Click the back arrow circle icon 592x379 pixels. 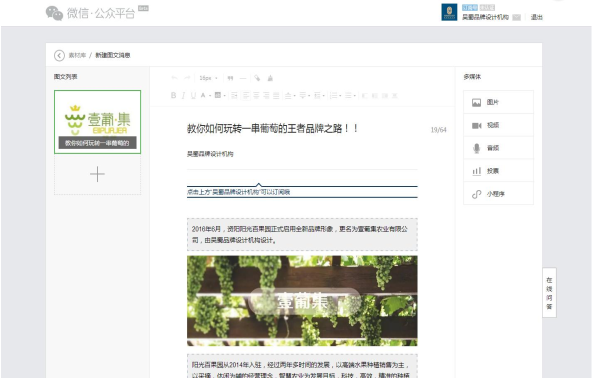point(59,55)
